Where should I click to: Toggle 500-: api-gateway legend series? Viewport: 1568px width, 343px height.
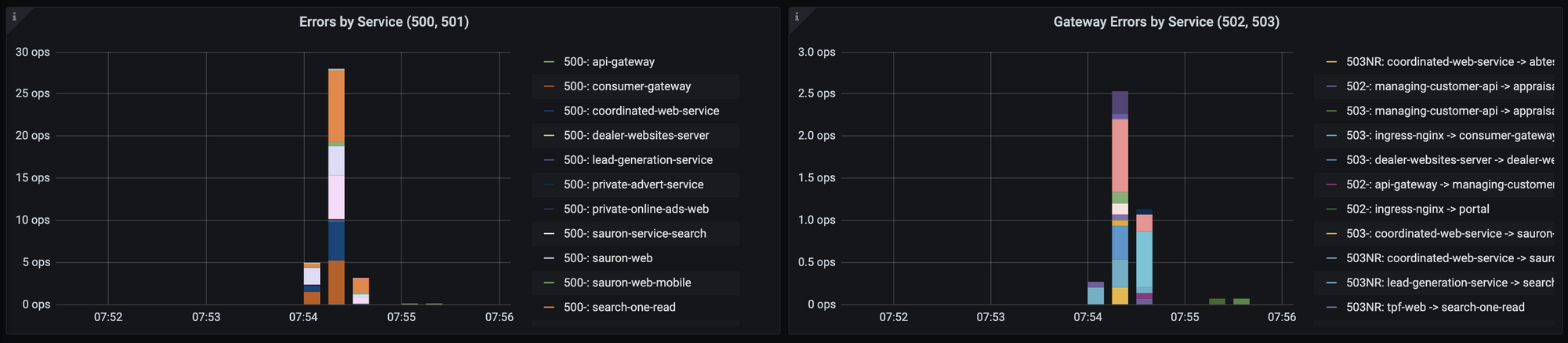(609, 62)
